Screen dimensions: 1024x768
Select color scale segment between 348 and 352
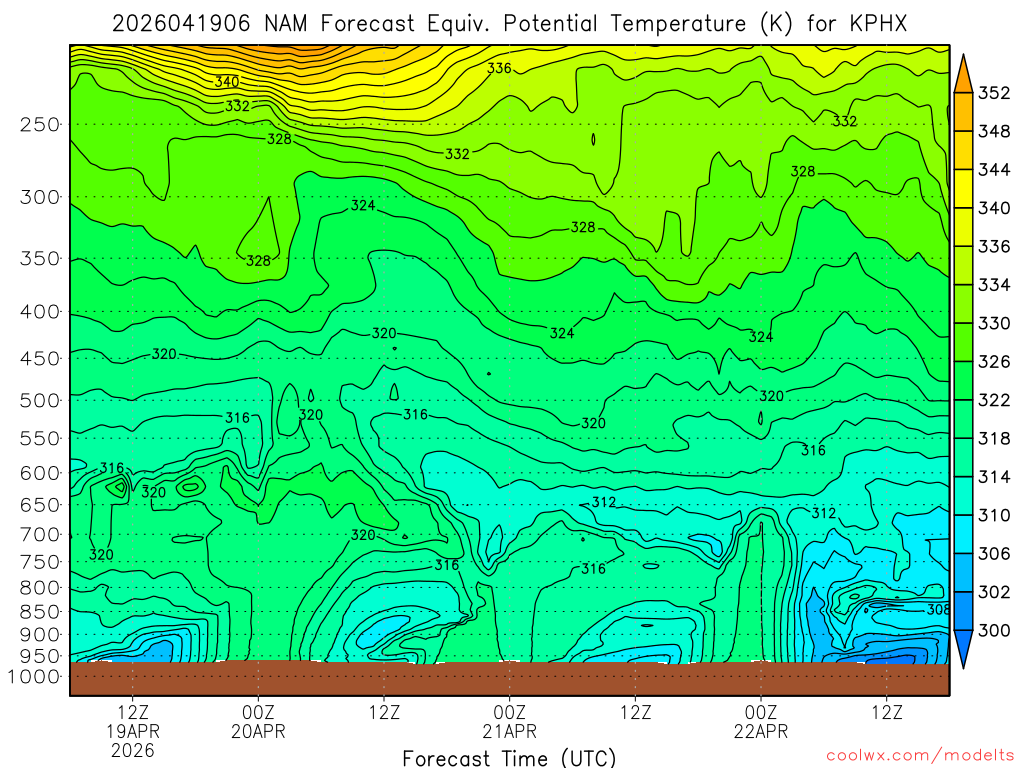(963, 112)
